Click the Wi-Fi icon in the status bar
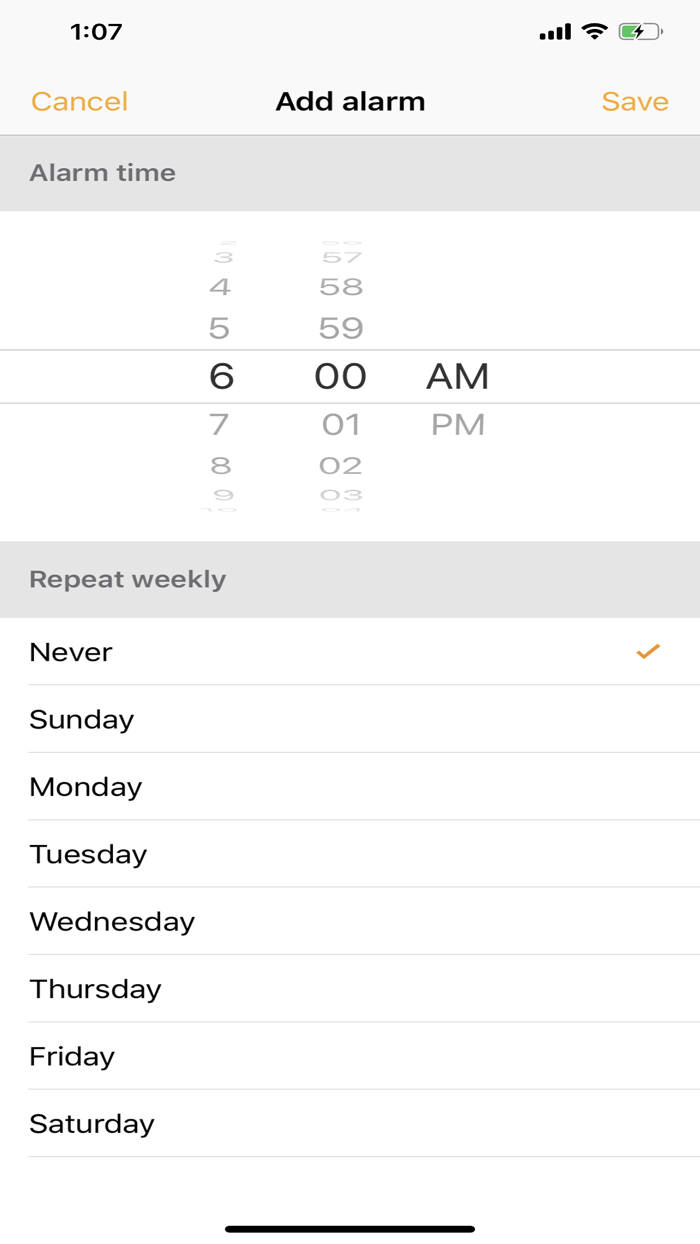Screen dimensions: 700x1244 (x=594, y=31)
